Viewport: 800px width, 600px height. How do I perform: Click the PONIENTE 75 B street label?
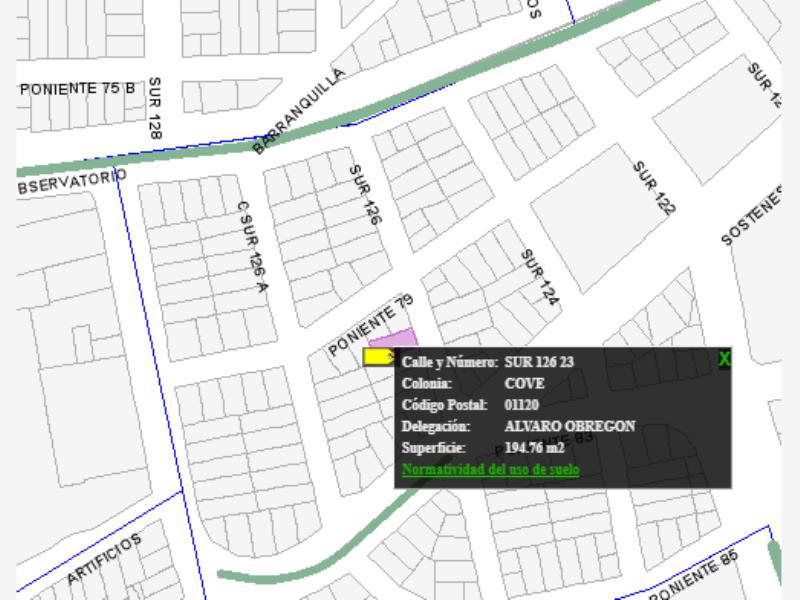[x=78, y=89]
